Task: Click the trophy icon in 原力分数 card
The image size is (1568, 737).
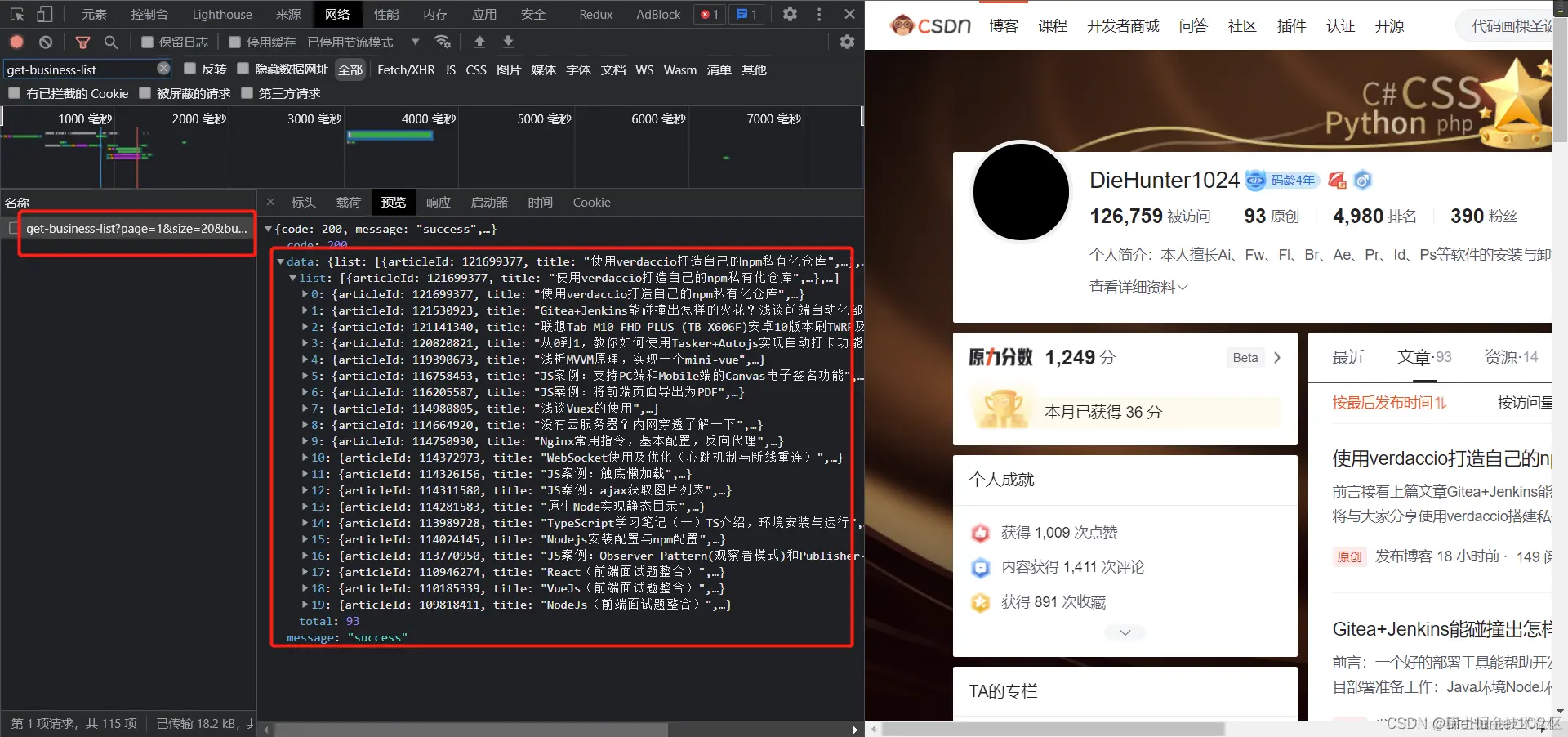Action: pyautogui.click(x=1004, y=409)
